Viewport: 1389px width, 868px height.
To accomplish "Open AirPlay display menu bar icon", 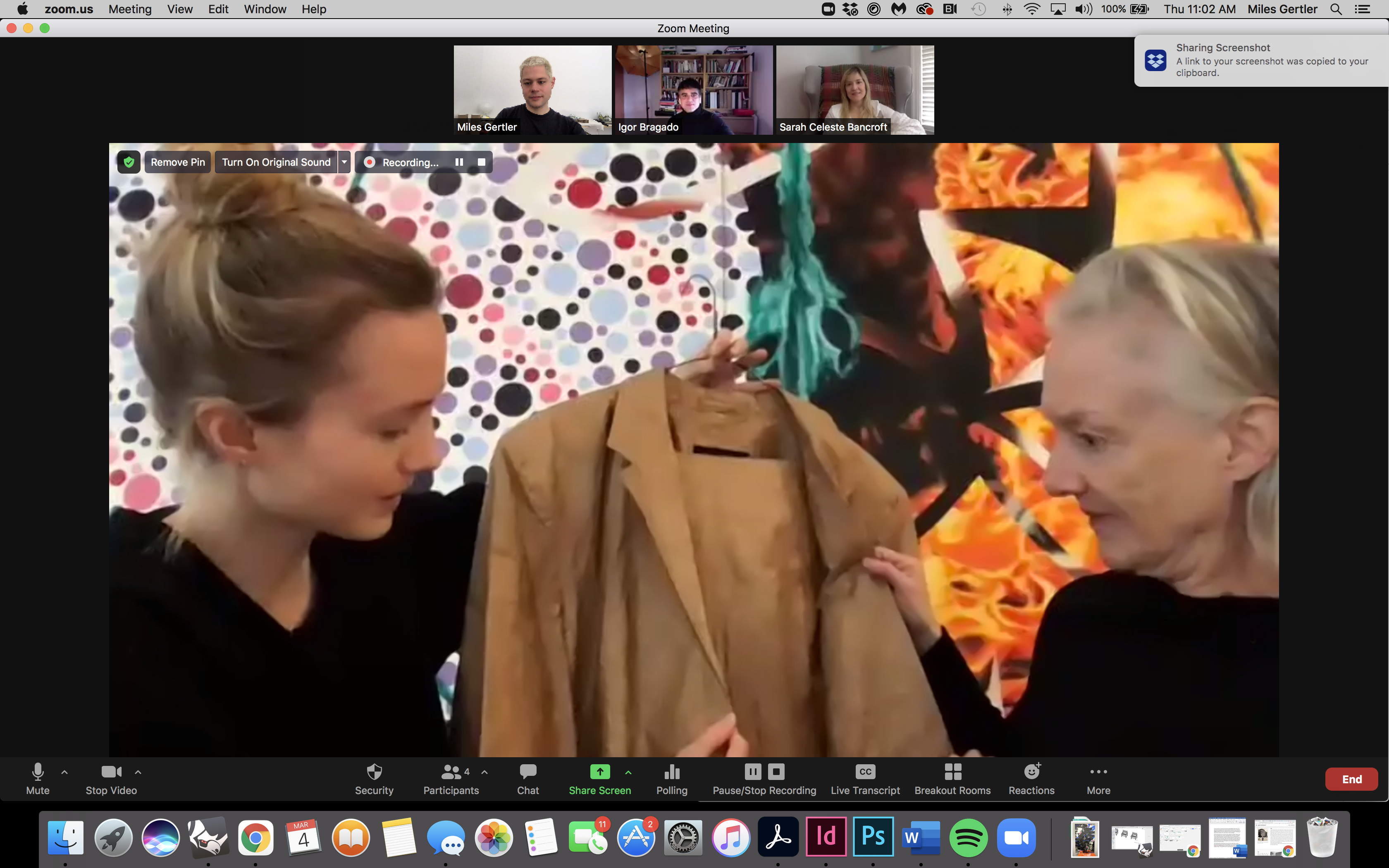I will point(1057,9).
